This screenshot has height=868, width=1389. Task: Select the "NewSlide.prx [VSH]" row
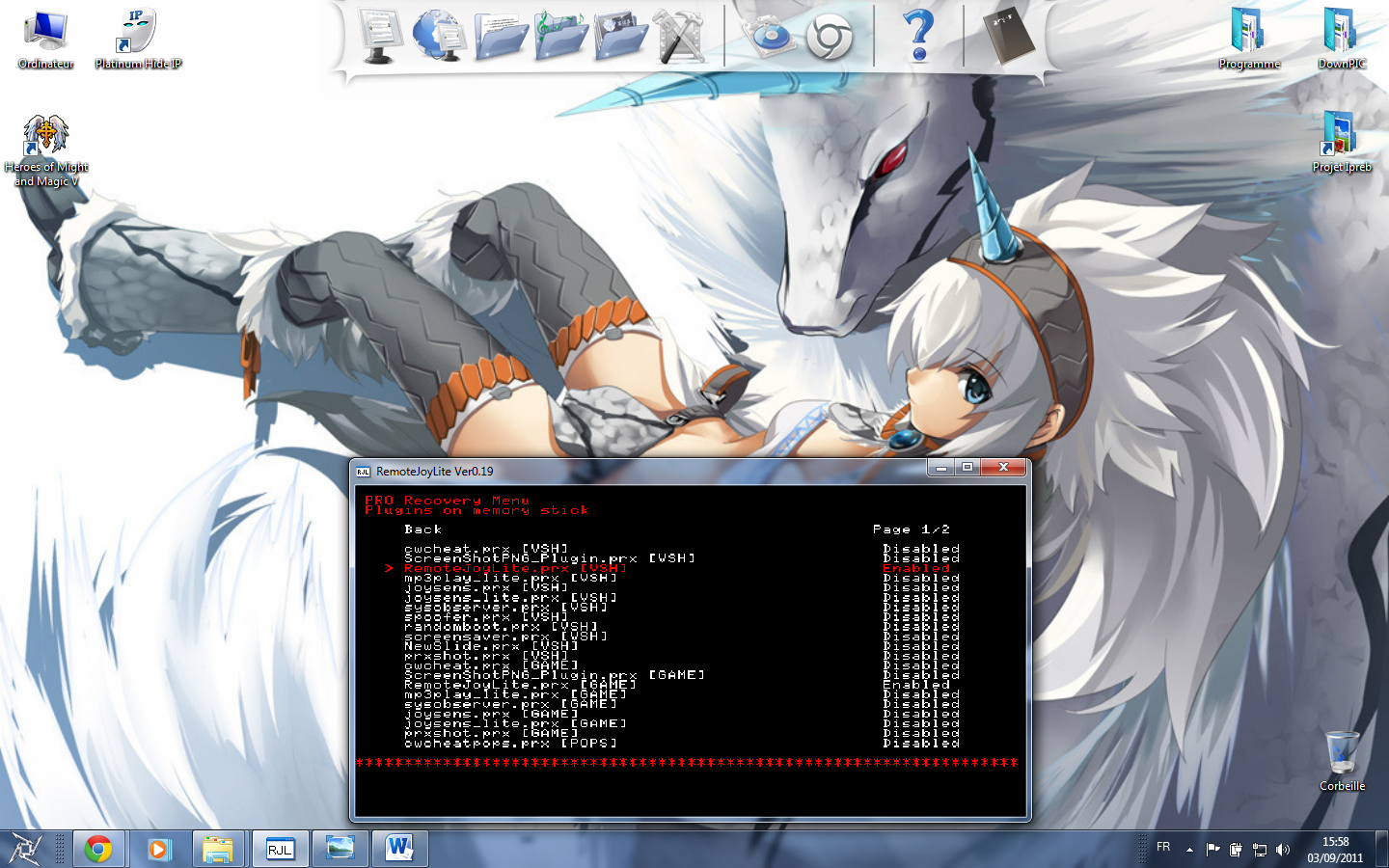tap(682, 646)
